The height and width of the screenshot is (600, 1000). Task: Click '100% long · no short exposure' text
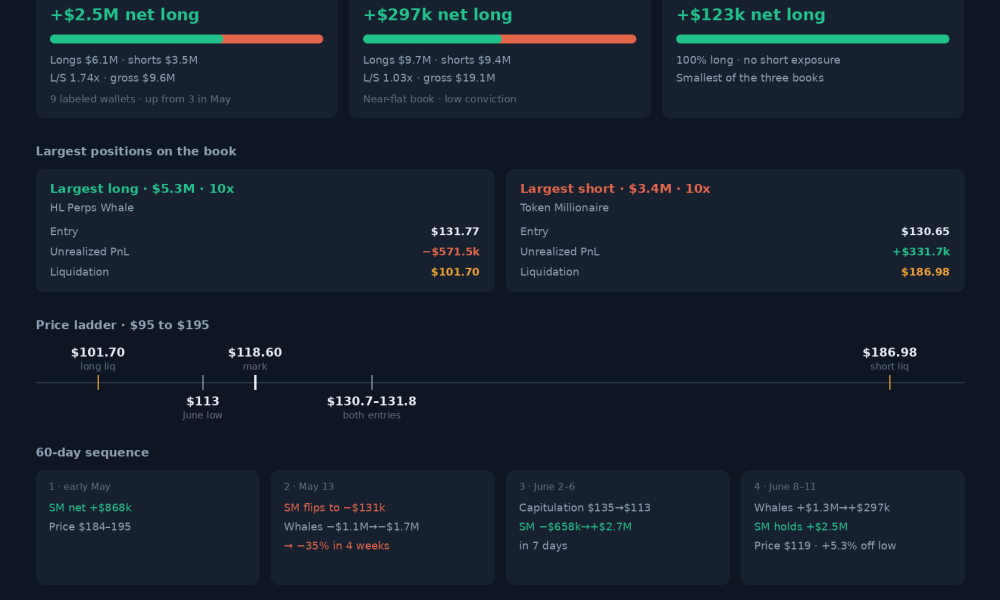[758, 60]
